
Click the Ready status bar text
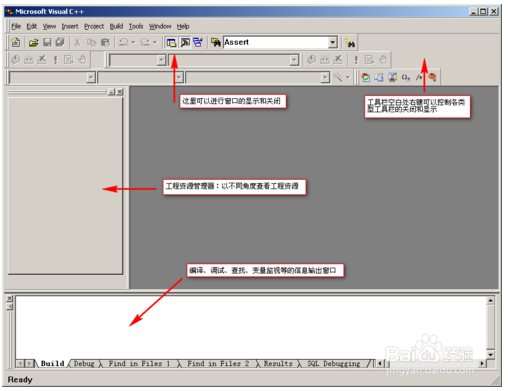click(20, 380)
